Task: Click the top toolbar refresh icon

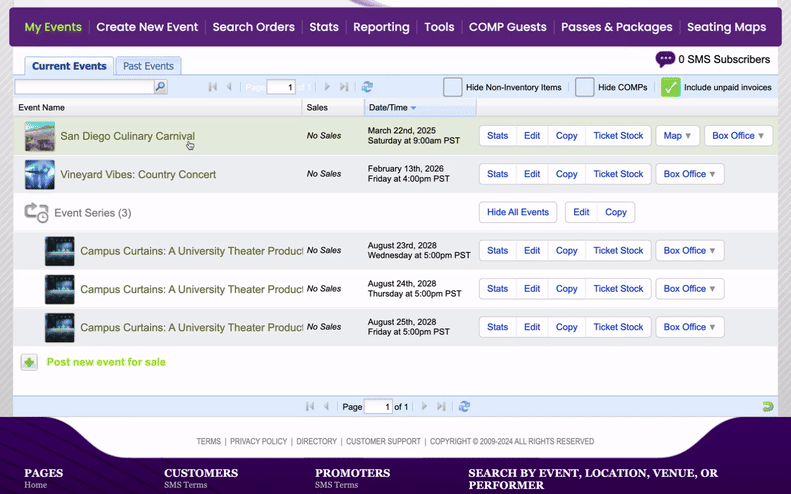Action: [367, 88]
